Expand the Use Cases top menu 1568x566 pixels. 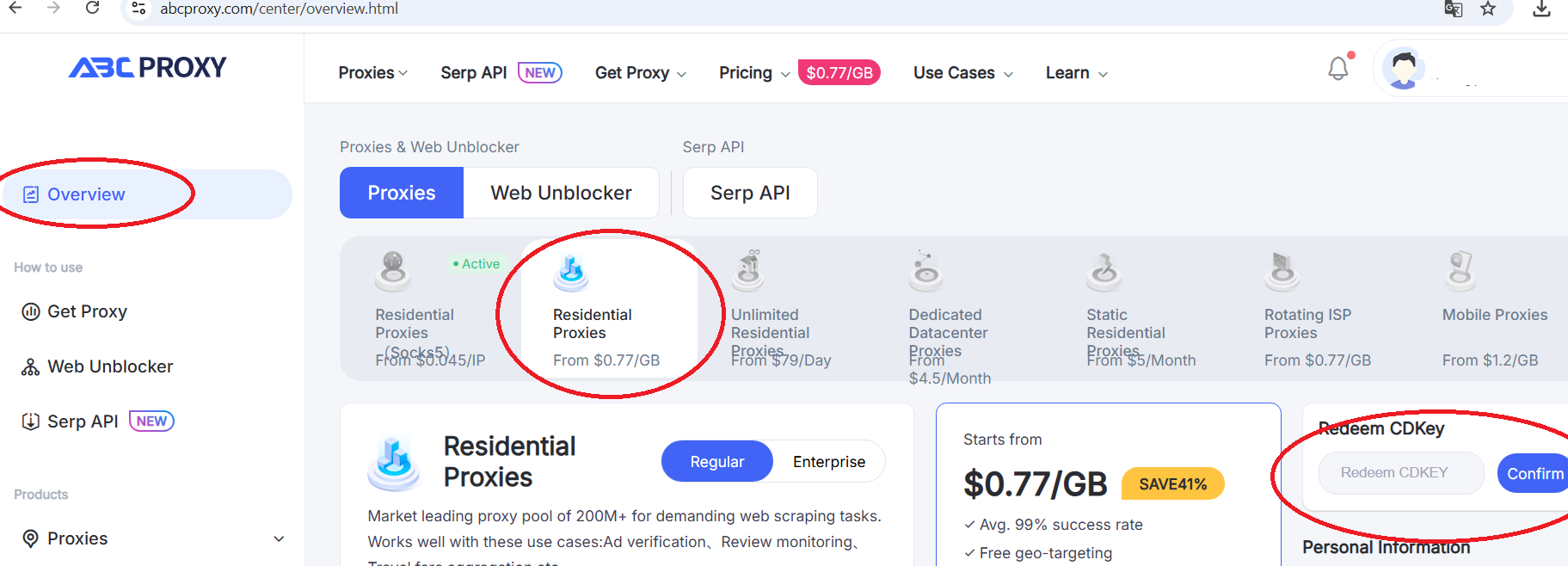coord(962,73)
